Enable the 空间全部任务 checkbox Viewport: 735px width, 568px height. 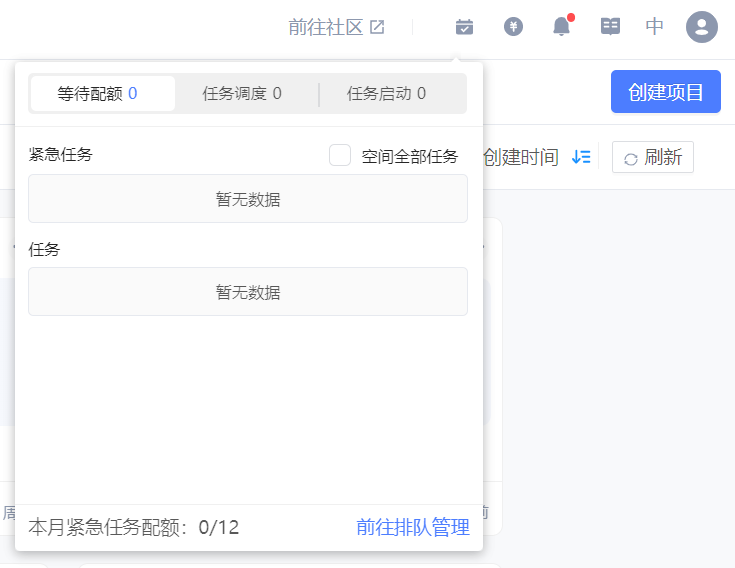(340, 155)
